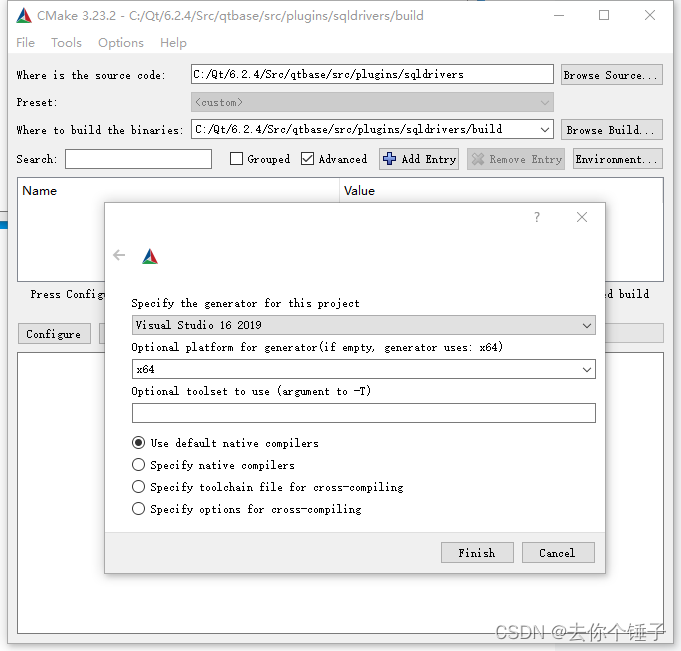Click the Add Entry button with the plus icon

click(419, 159)
